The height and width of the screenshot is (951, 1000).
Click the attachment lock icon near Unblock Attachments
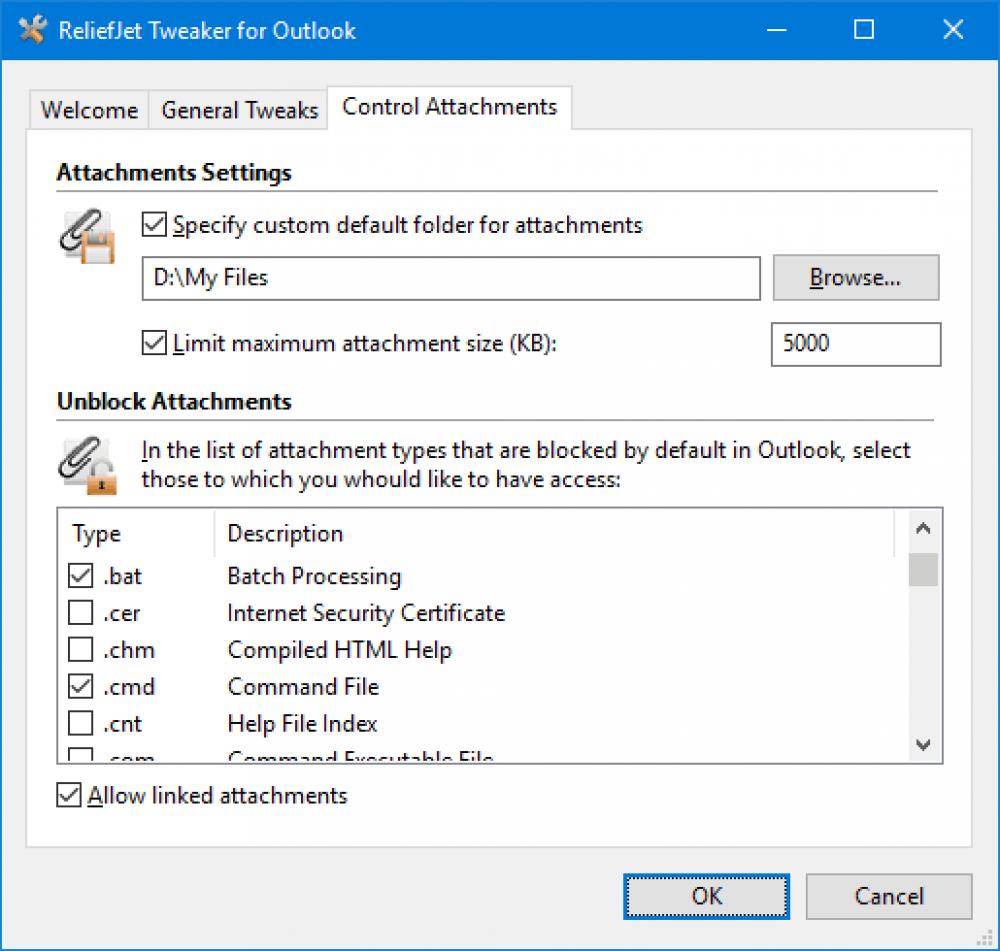88,462
